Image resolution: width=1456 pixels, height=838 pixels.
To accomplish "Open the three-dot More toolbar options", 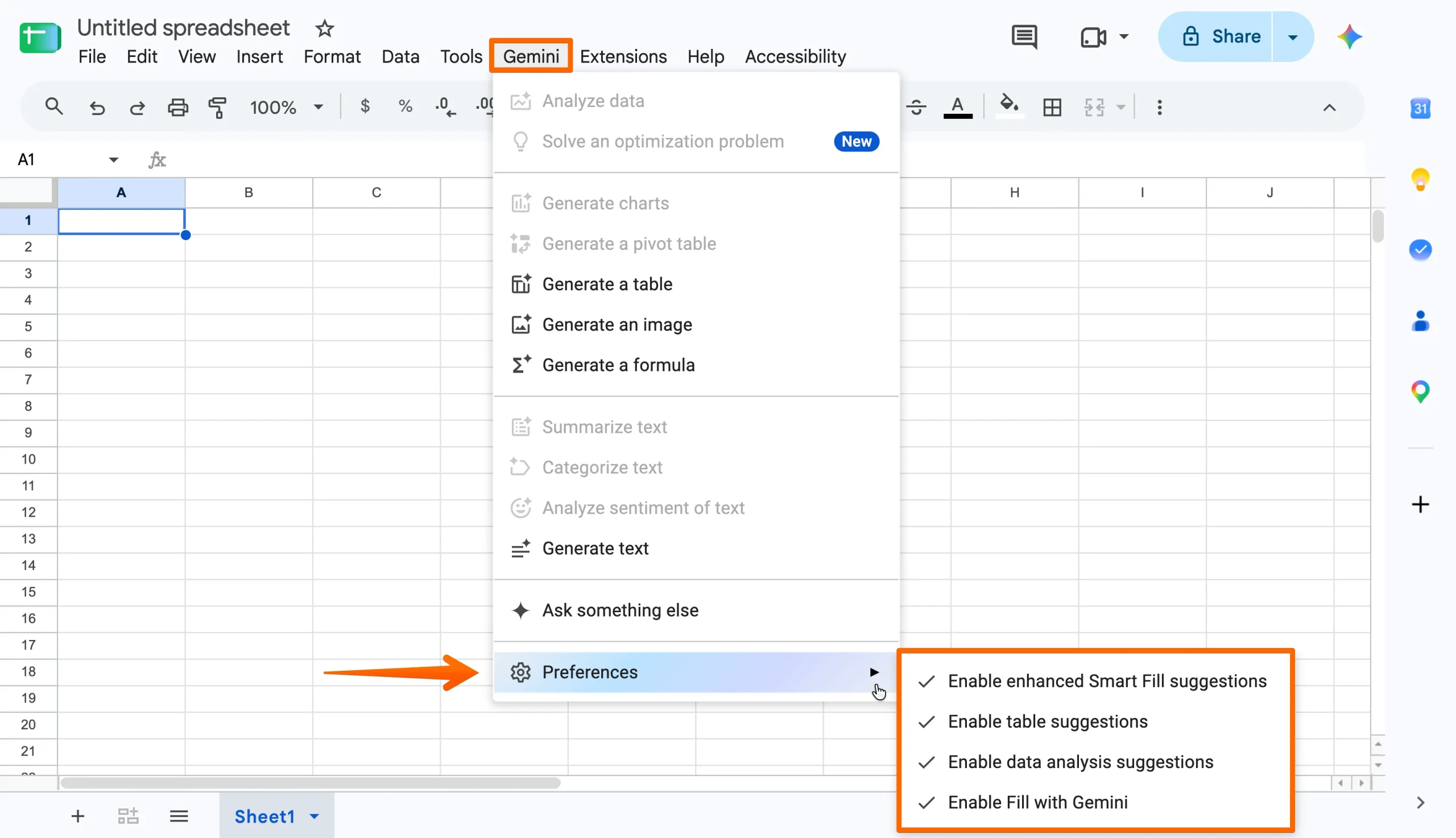I will click(1159, 107).
